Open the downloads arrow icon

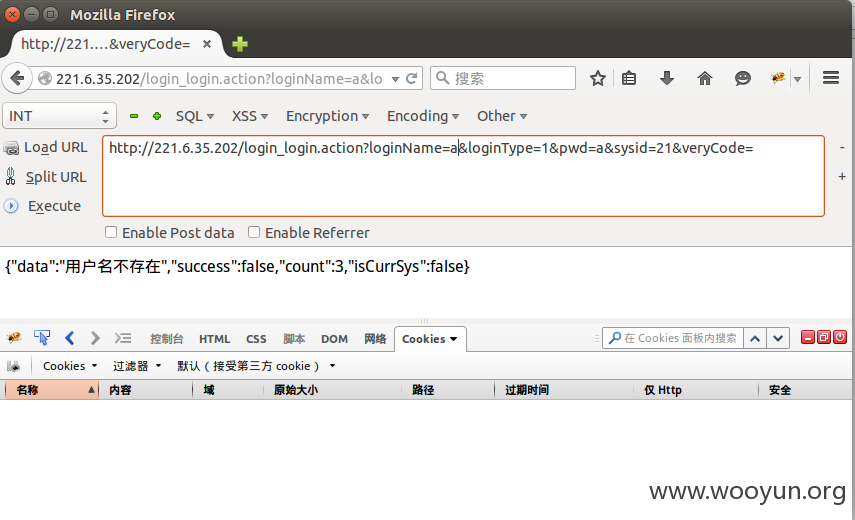(666, 78)
